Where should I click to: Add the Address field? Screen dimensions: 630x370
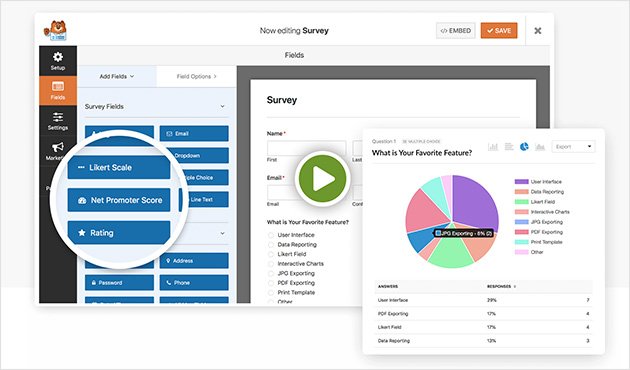click(x=194, y=261)
